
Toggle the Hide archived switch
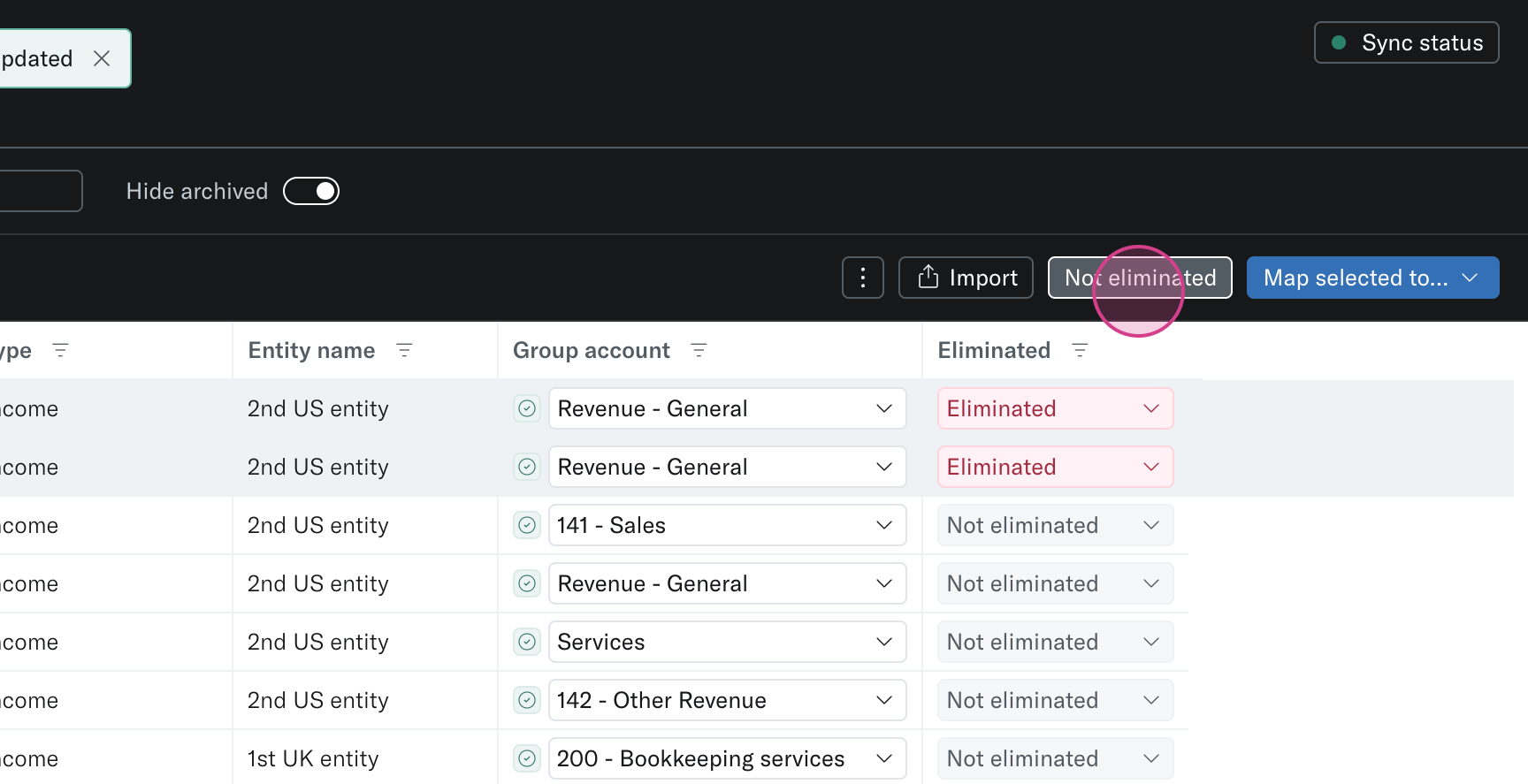pos(311,191)
